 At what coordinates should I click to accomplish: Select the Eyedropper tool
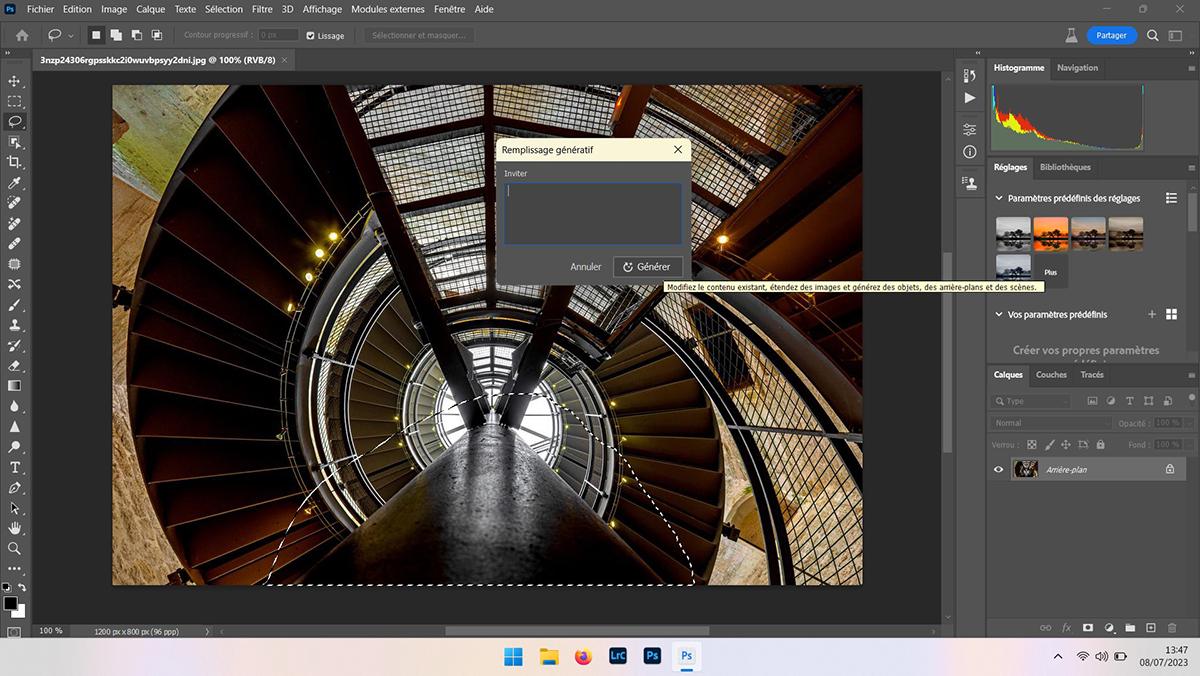[x=14, y=183]
